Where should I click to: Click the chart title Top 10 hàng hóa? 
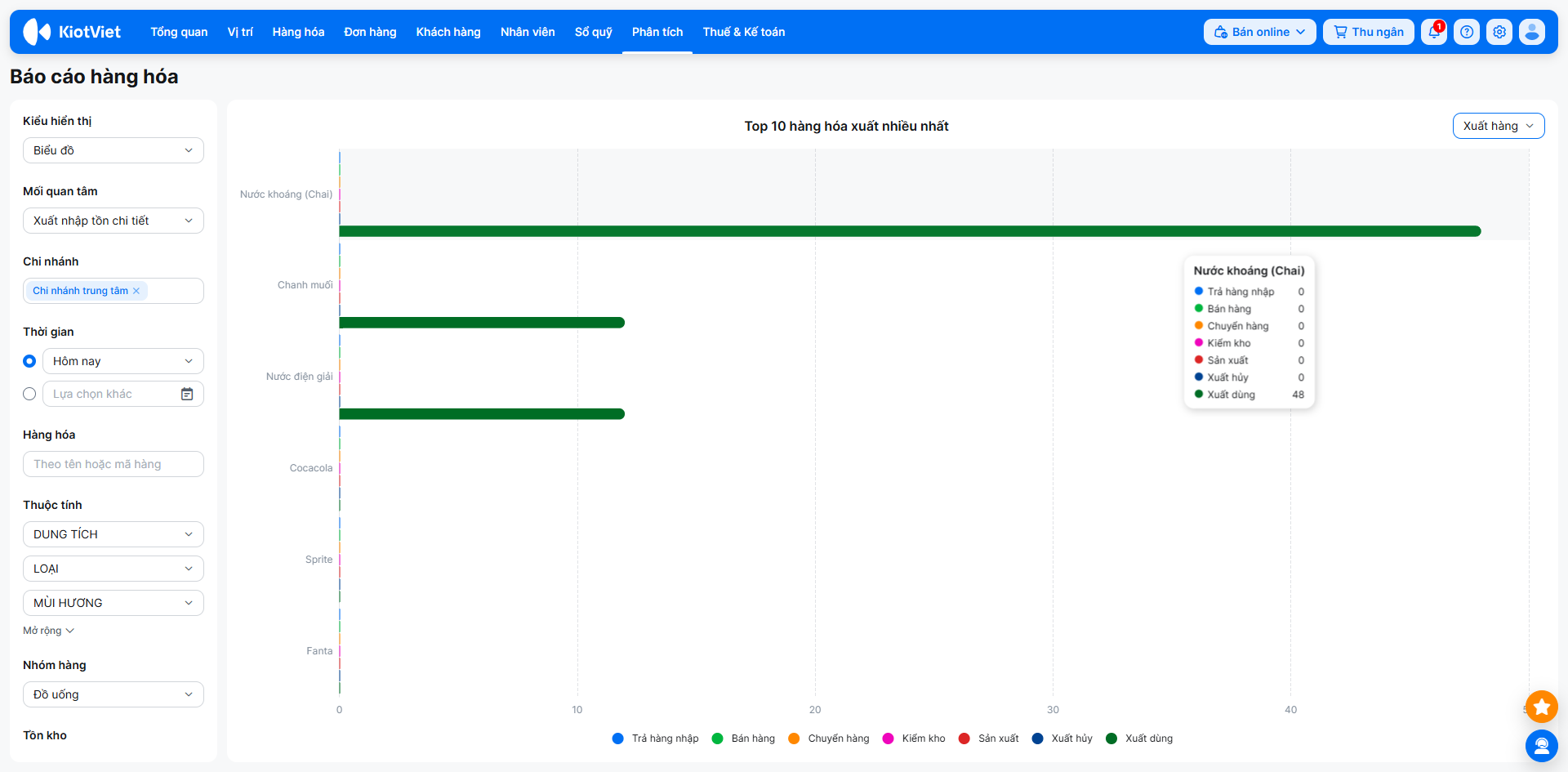click(846, 126)
